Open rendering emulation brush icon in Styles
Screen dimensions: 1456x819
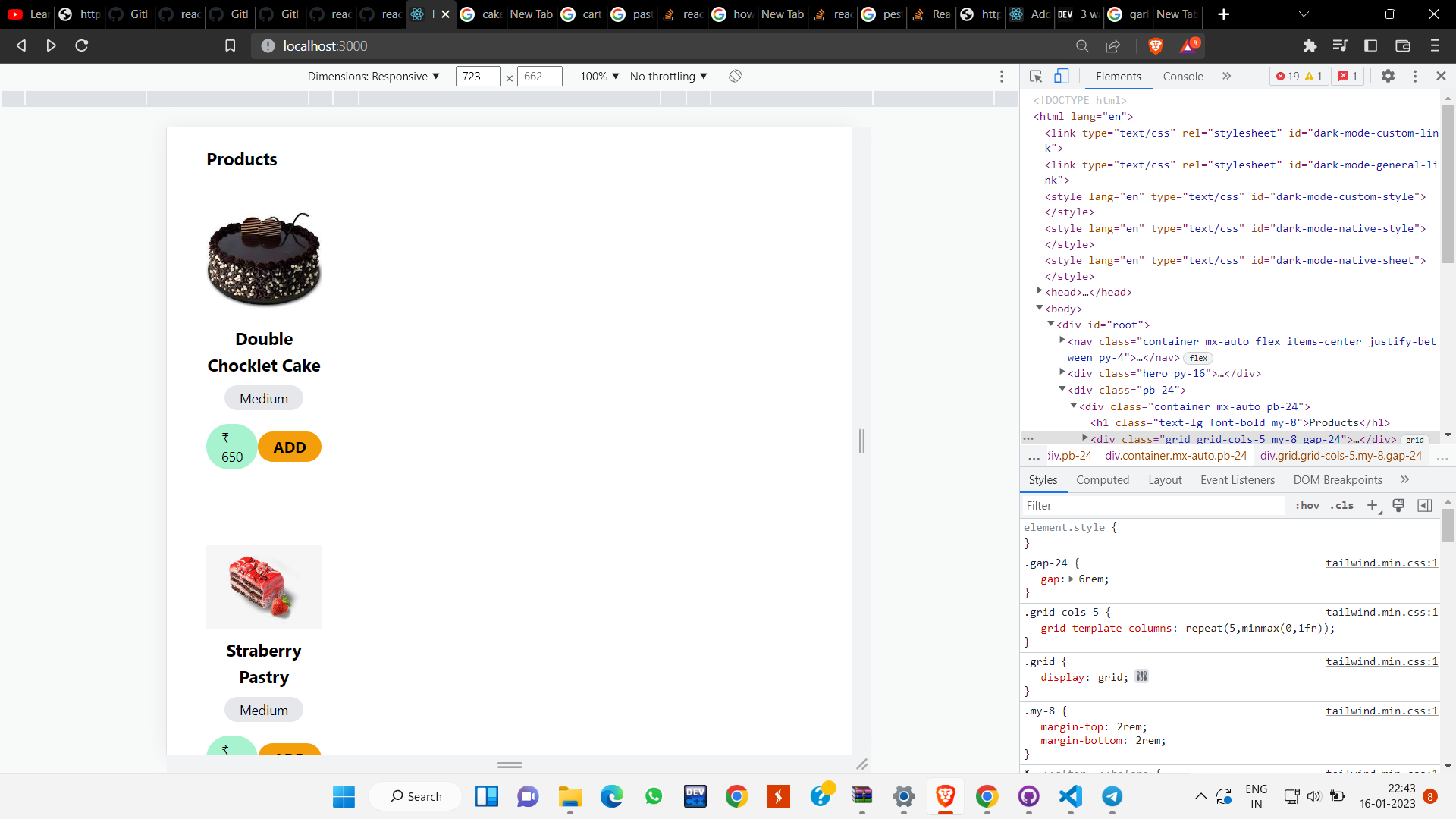pyautogui.click(x=1398, y=505)
